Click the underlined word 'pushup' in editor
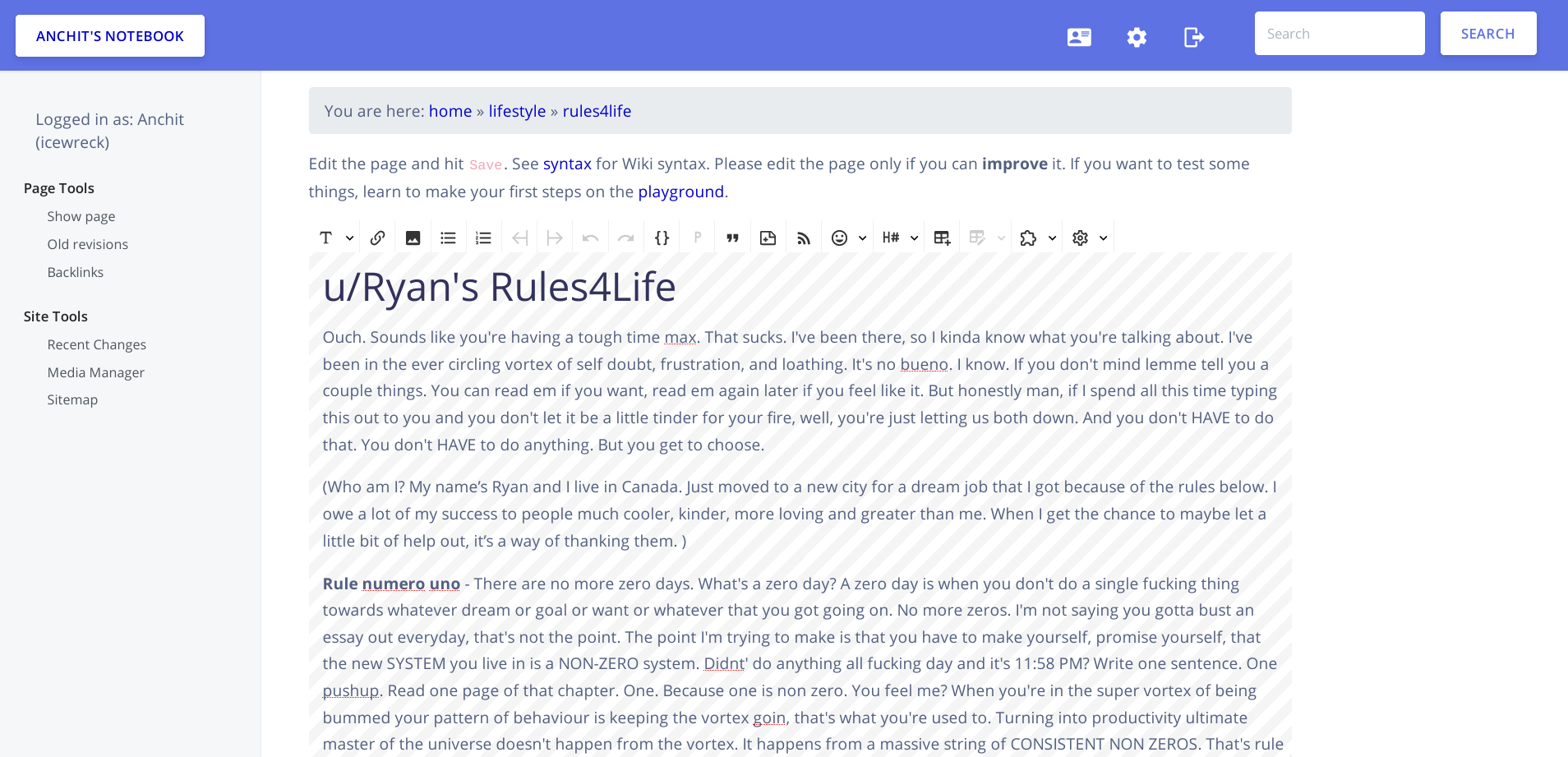Image resolution: width=1568 pixels, height=757 pixels. pyautogui.click(x=351, y=690)
